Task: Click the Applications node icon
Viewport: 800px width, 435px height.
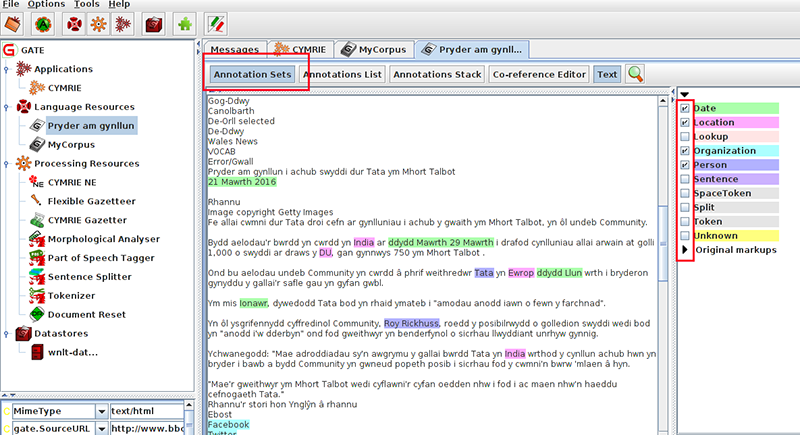Action: tap(23, 68)
